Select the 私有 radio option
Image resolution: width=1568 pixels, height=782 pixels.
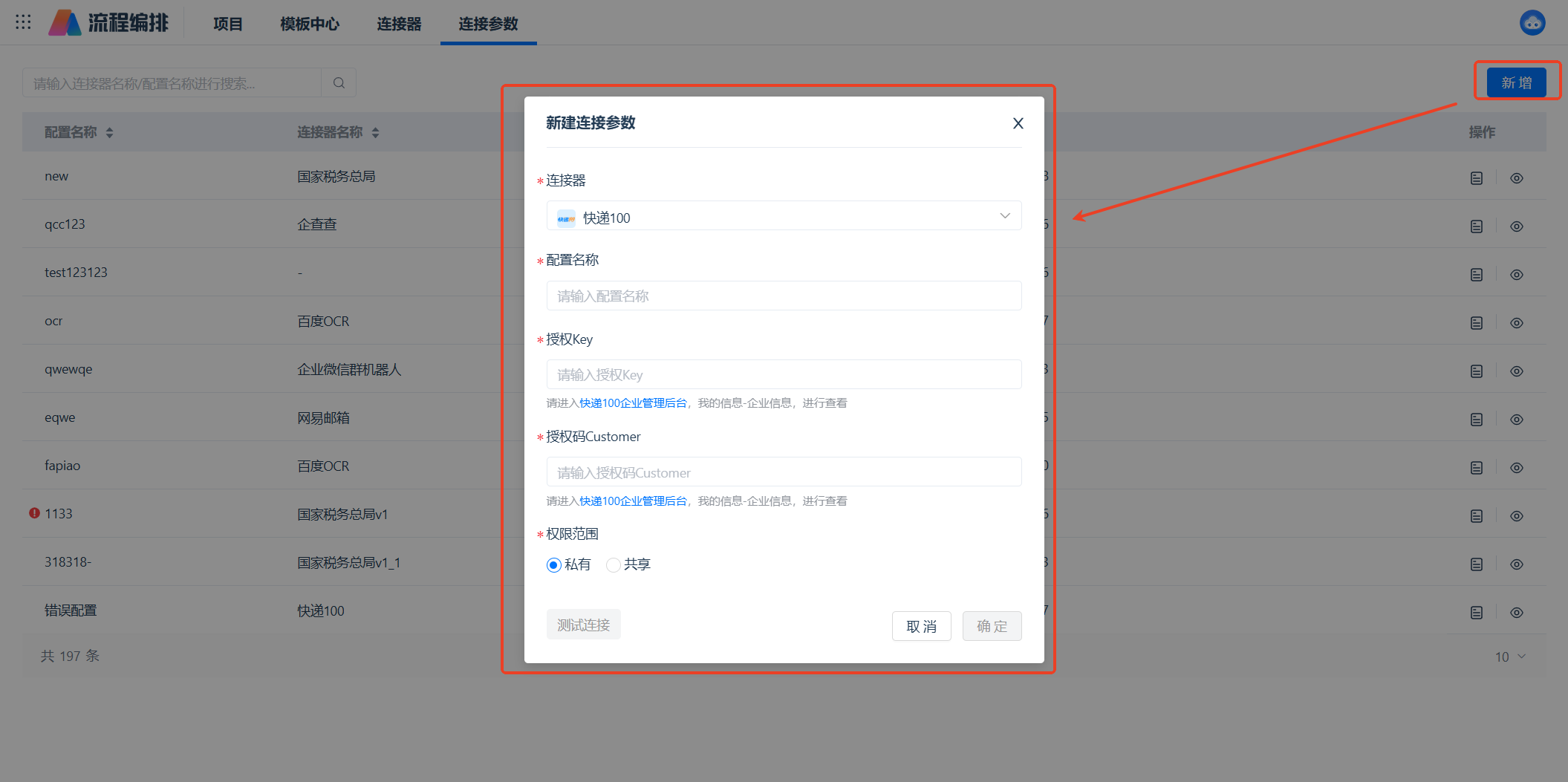[554, 565]
